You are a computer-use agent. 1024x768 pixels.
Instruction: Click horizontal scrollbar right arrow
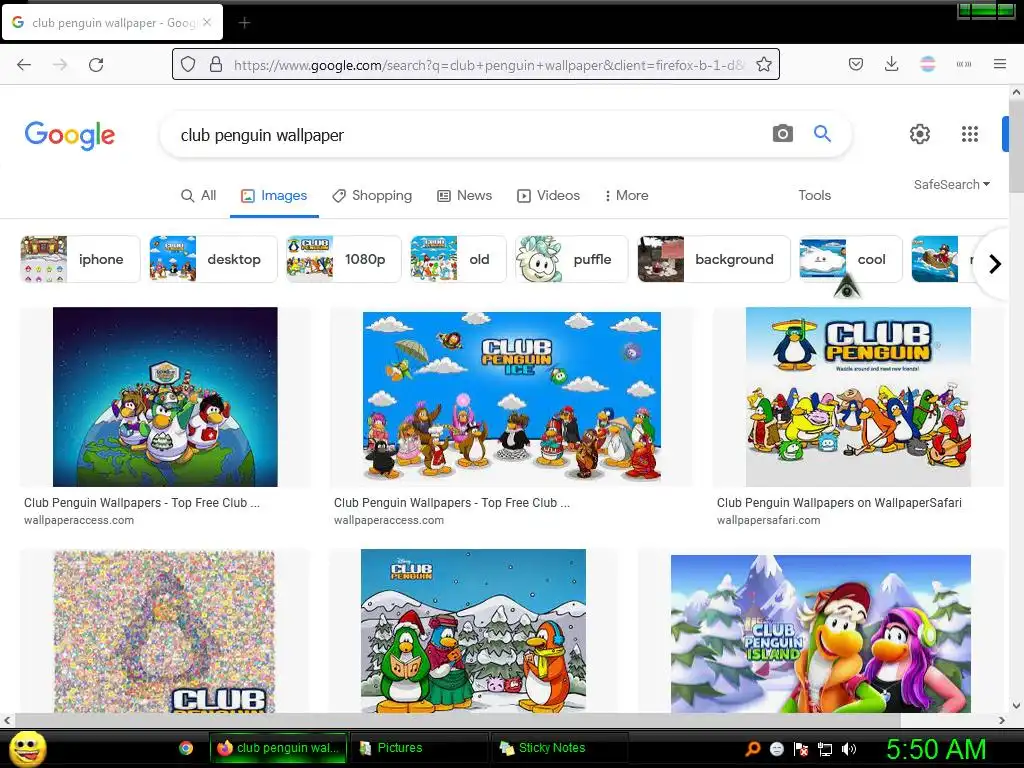pos(1002,720)
